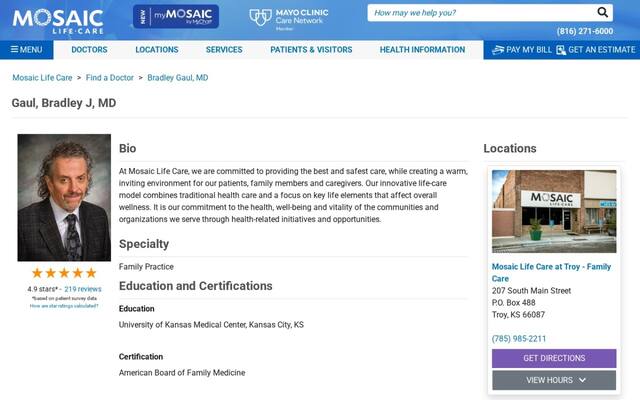This screenshot has width=640, height=400.
Task: Click the Troy clinic building photo
Action: click(554, 211)
